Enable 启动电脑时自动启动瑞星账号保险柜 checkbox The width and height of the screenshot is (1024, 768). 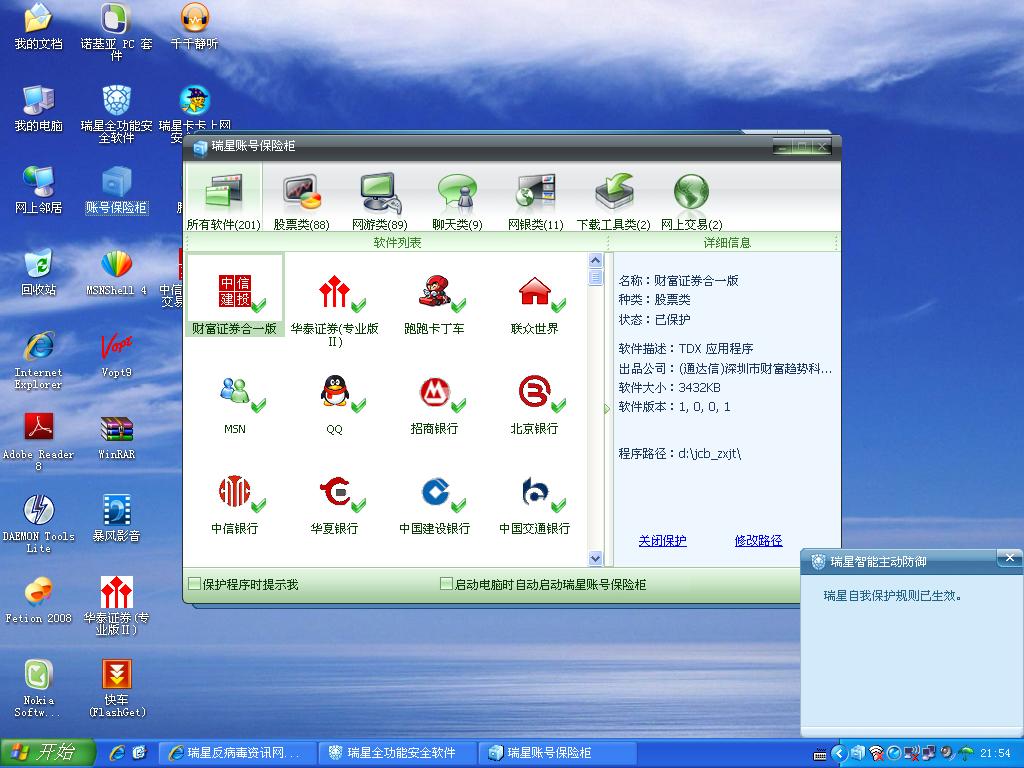click(x=446, y=583)
